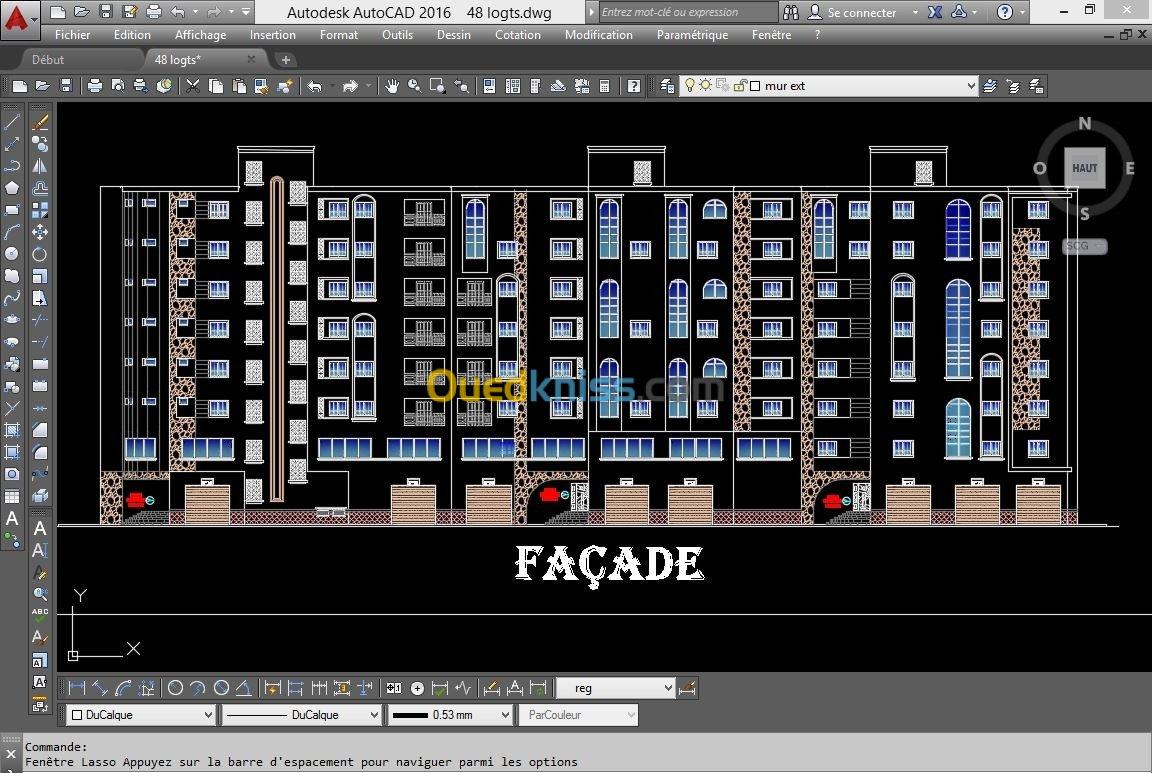
Task: Switch to the Début tab
Action: pos(48,60)
